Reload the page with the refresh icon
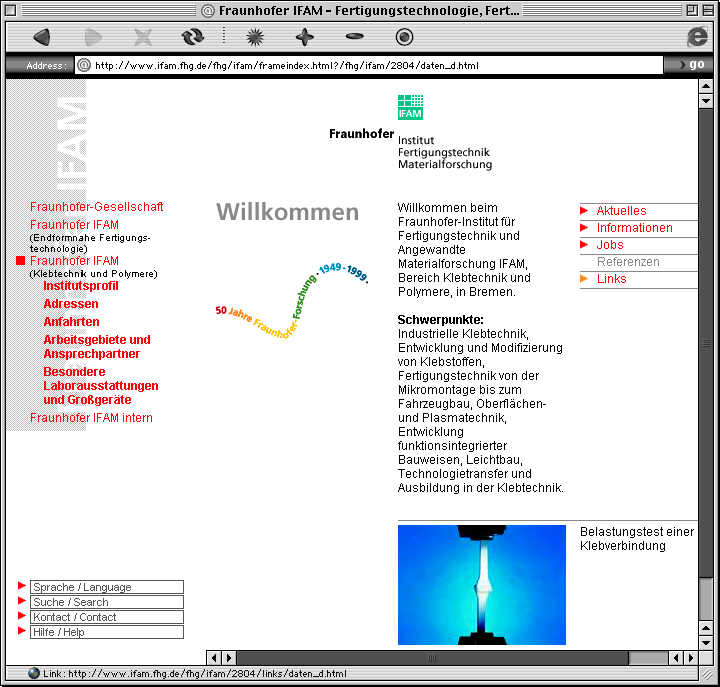This screenshot has width=720, height=687. click(x=193, y=37)
